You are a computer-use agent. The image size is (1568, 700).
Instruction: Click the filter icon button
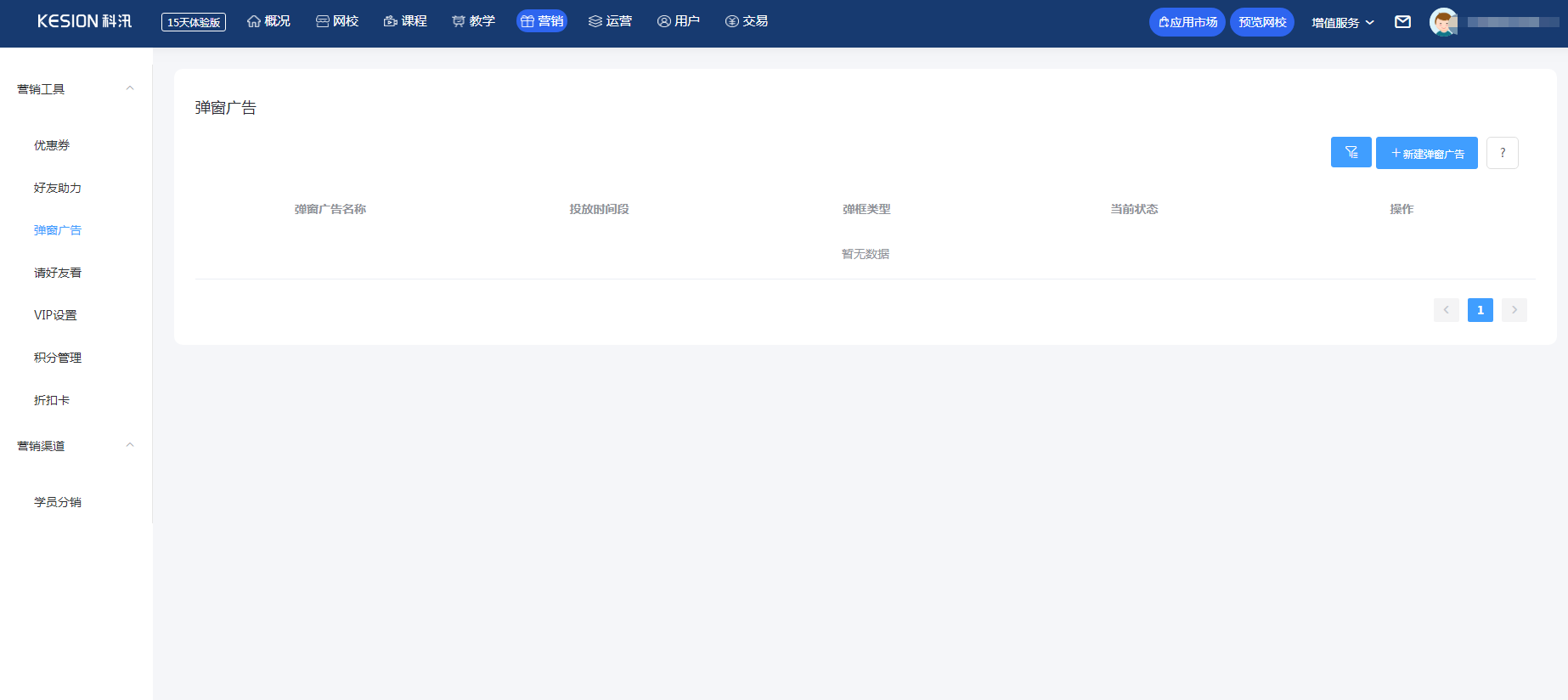pos(1351,152)
